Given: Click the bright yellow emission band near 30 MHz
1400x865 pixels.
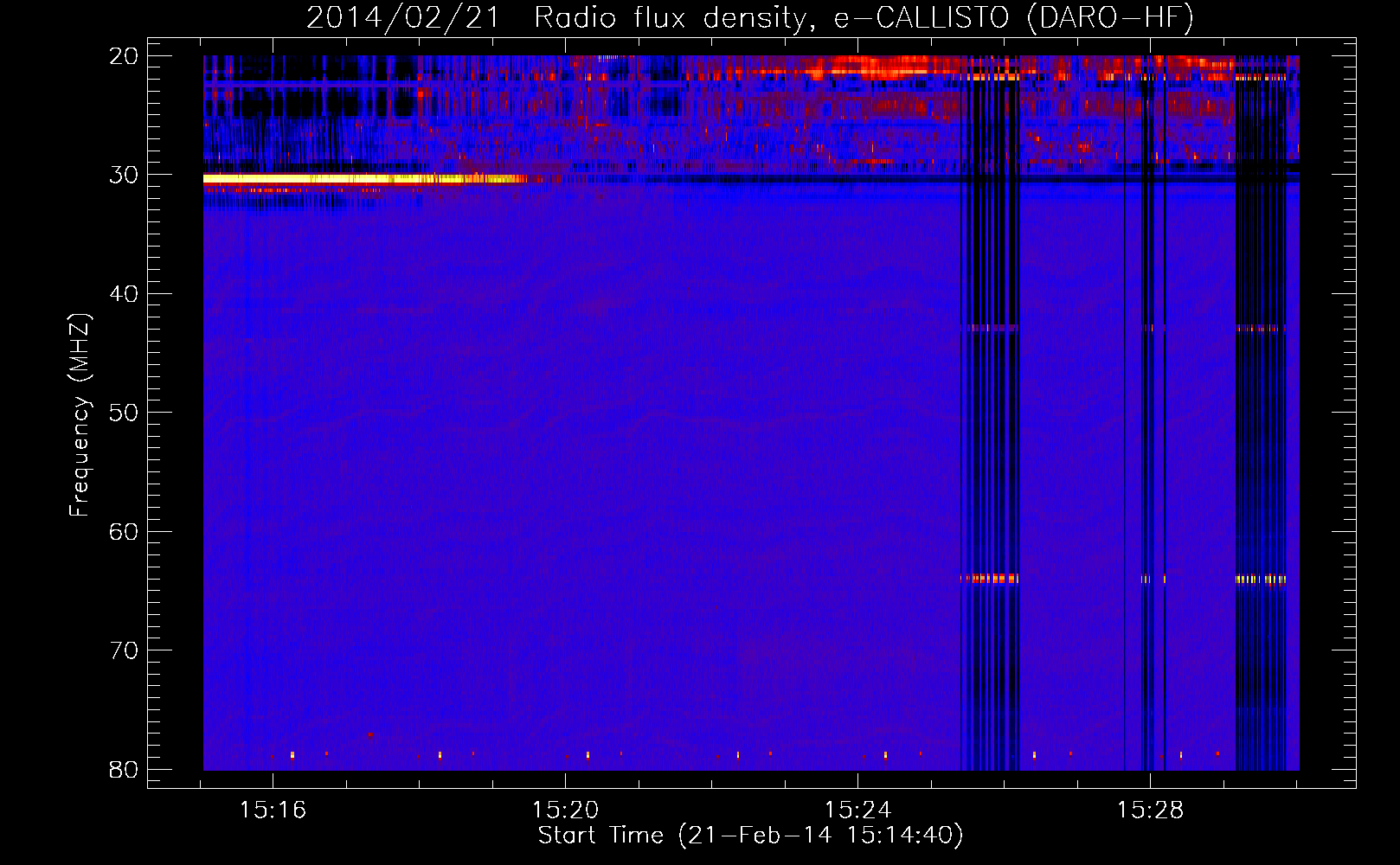Looking at the screenshot, I should pos(363,179).
